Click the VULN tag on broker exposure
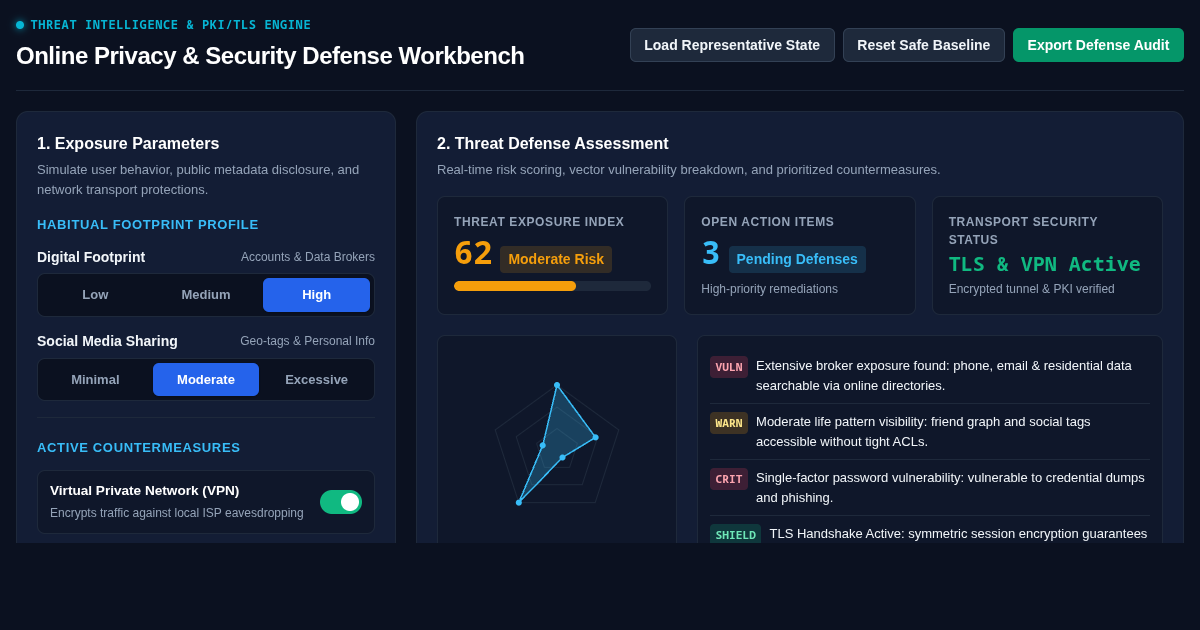This screenshot has width=1200, height=630. (729, 367)
